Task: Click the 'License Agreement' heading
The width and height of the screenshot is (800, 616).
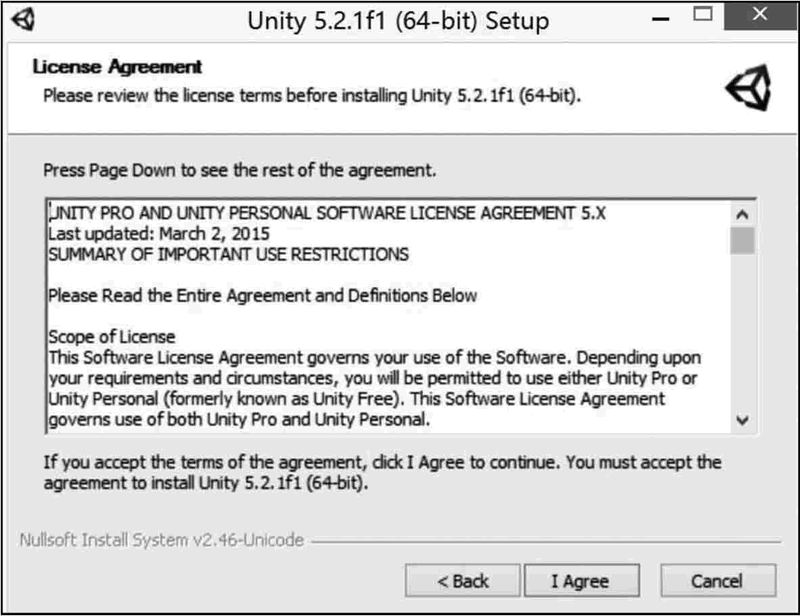Action: pyautogui.click(x=117, y=67)
